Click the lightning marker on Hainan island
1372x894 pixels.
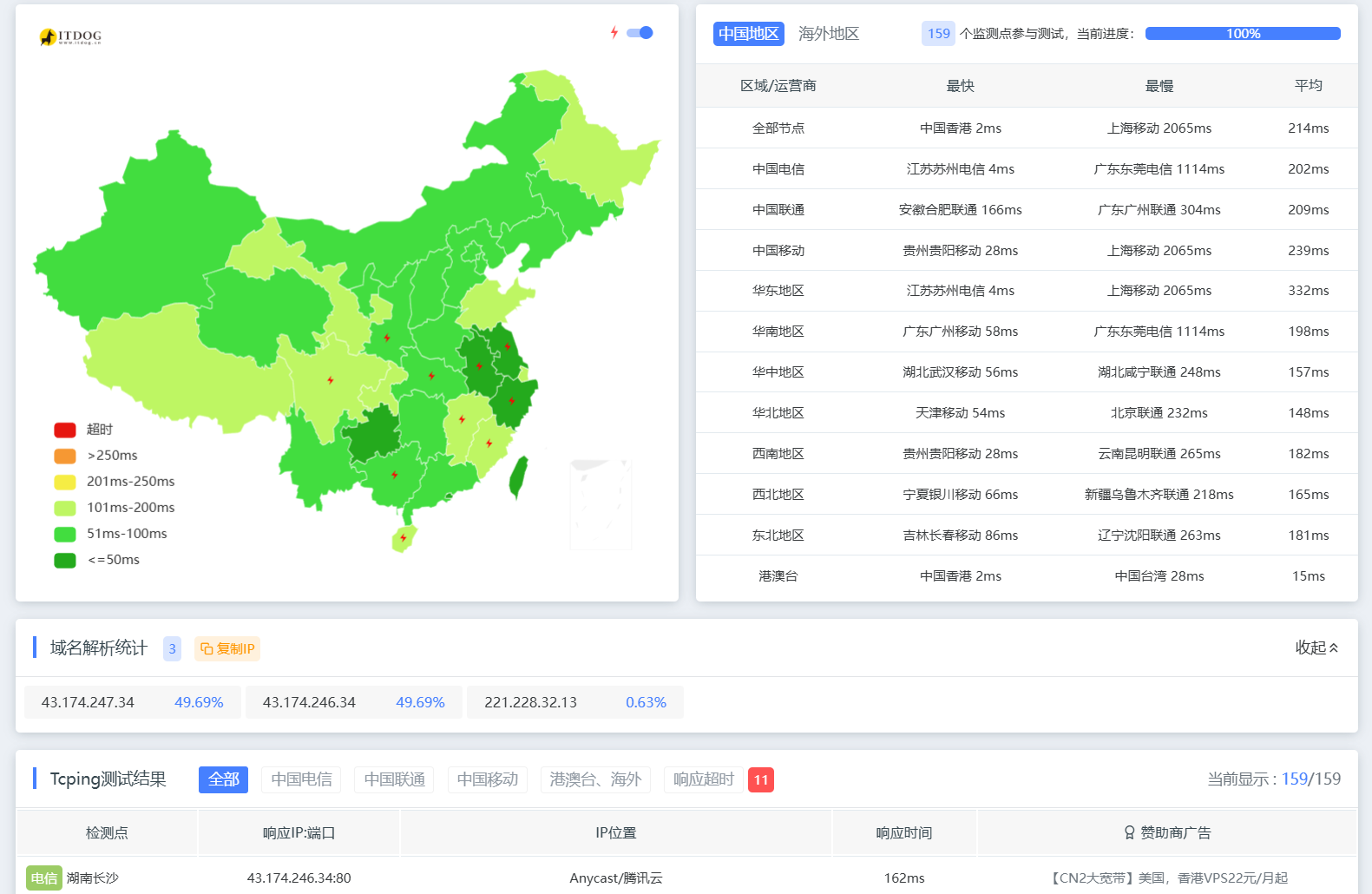[x=404, y=538]
